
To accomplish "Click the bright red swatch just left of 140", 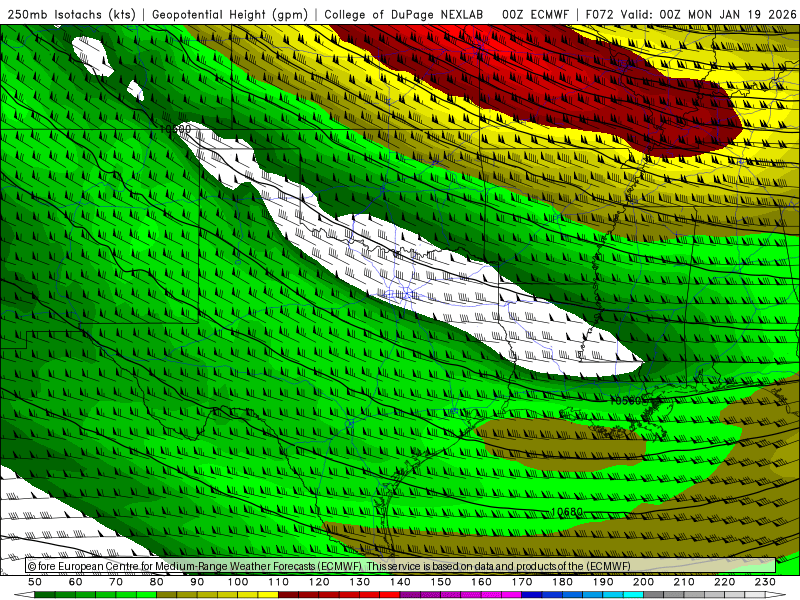I will click(390, 595).
